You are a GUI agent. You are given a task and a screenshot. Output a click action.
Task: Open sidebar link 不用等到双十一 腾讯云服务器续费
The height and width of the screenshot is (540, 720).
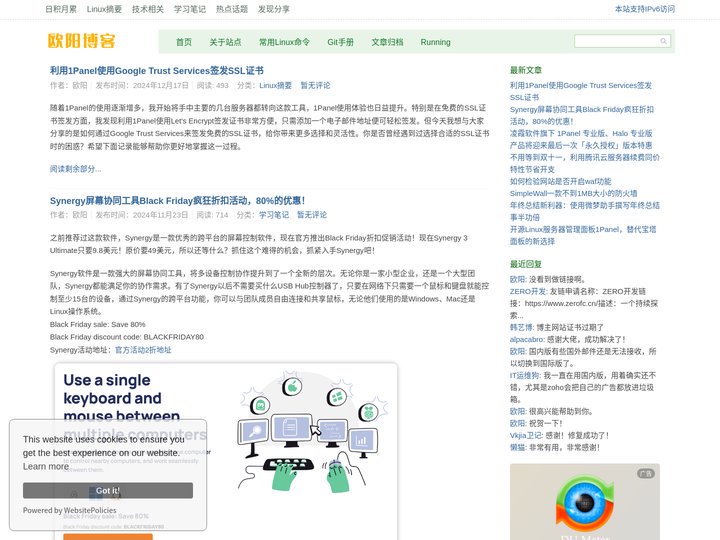tap(585, 163)
